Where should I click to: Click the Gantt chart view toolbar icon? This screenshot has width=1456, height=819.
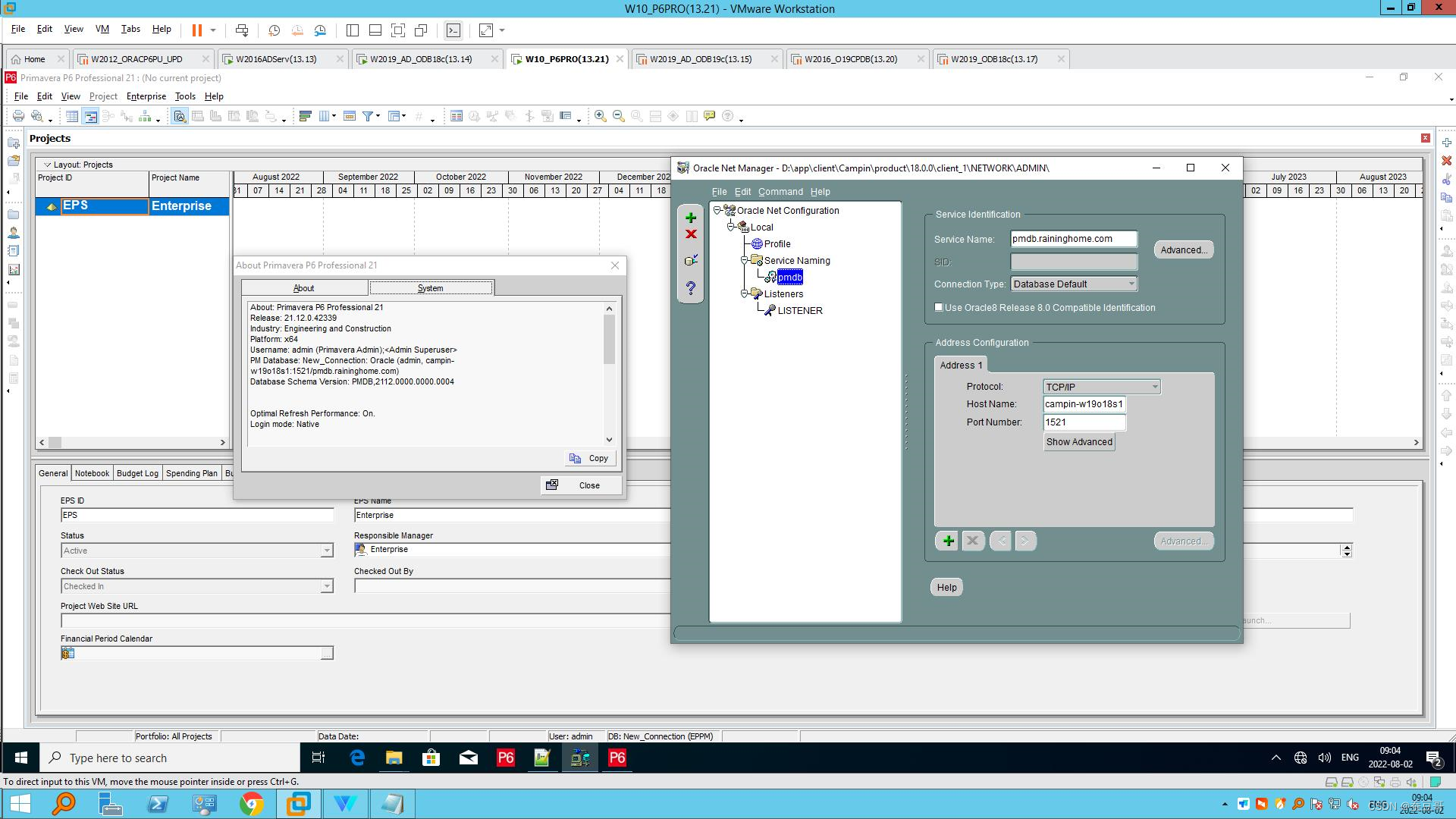click(90, 116)
